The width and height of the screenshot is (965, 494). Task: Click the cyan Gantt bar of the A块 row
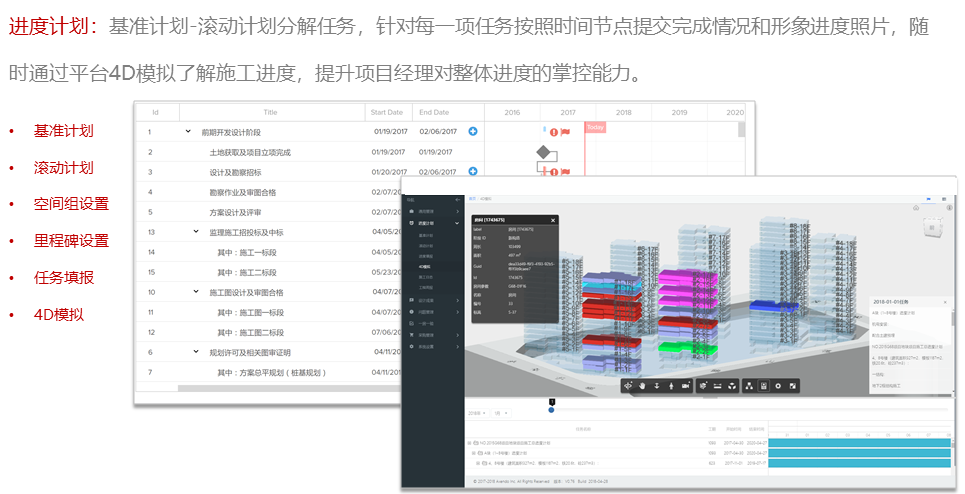tap(859, 453)
